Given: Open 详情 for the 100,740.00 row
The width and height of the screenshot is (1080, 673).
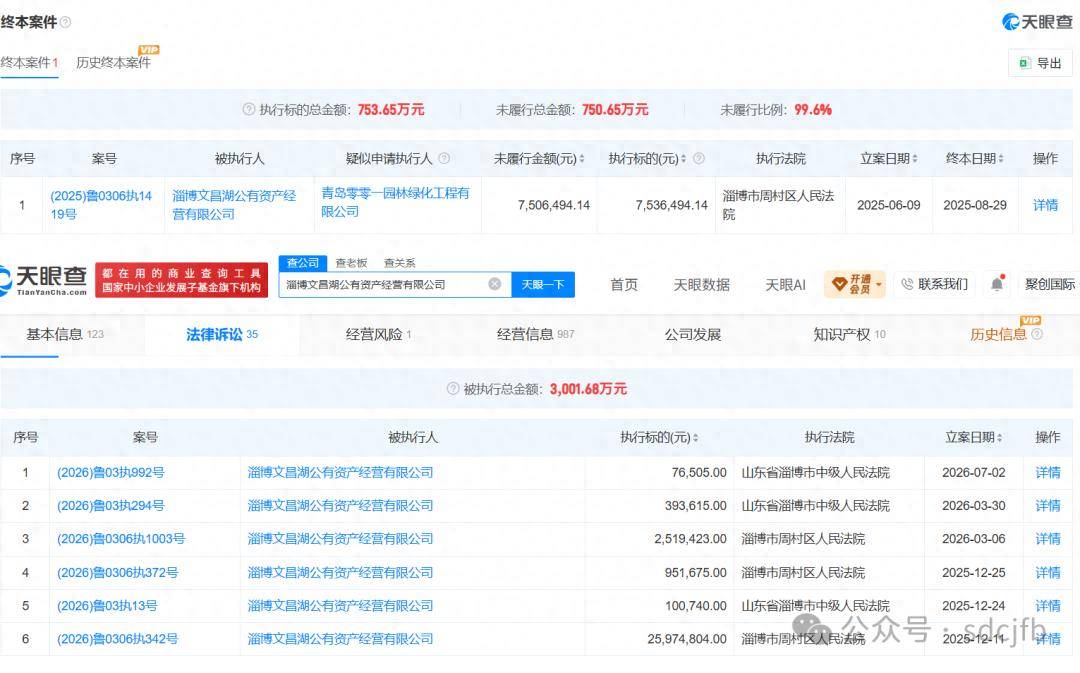Looking at the screenshot, I should (x=1048, y=605).
